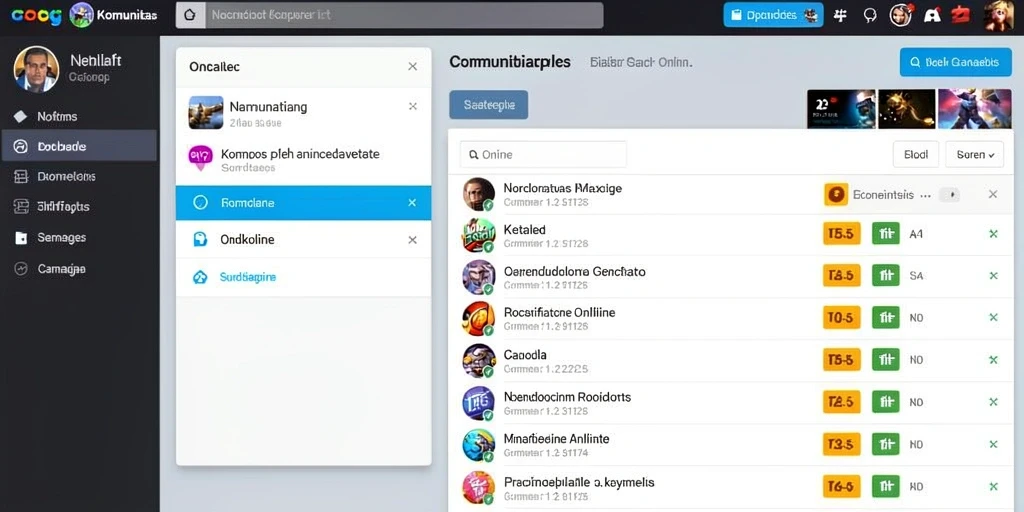Screen dimensions: 1024x512
Task: Select the Nofirms diamond icon in the sidebar
Action: point(21,116)
